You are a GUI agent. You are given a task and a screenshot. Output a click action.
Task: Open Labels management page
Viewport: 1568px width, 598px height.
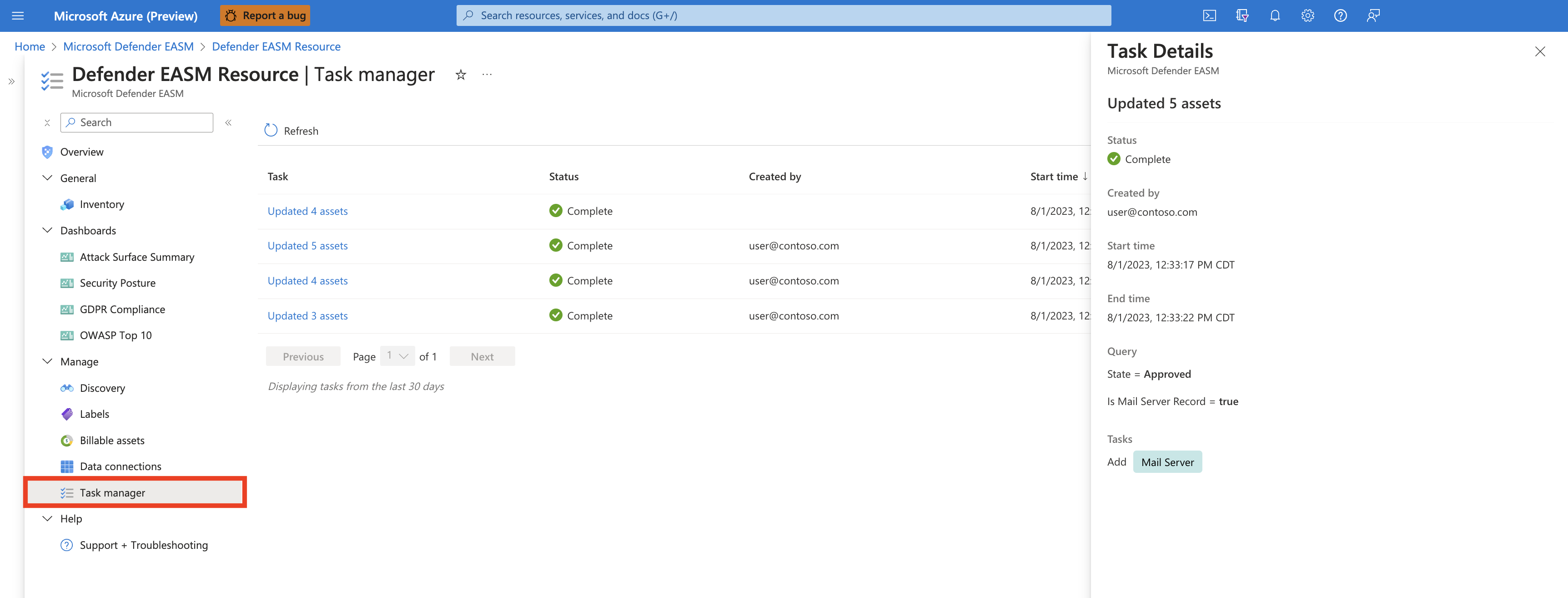click(94, 413)
